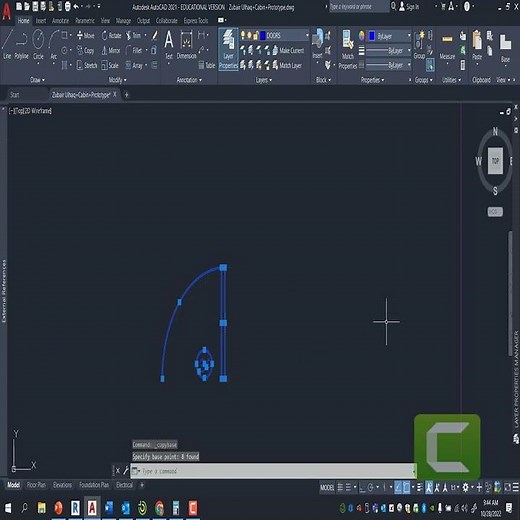Click the object color wheel icon
This screenshot has height=520, width=520.
[x=361, y=35]
